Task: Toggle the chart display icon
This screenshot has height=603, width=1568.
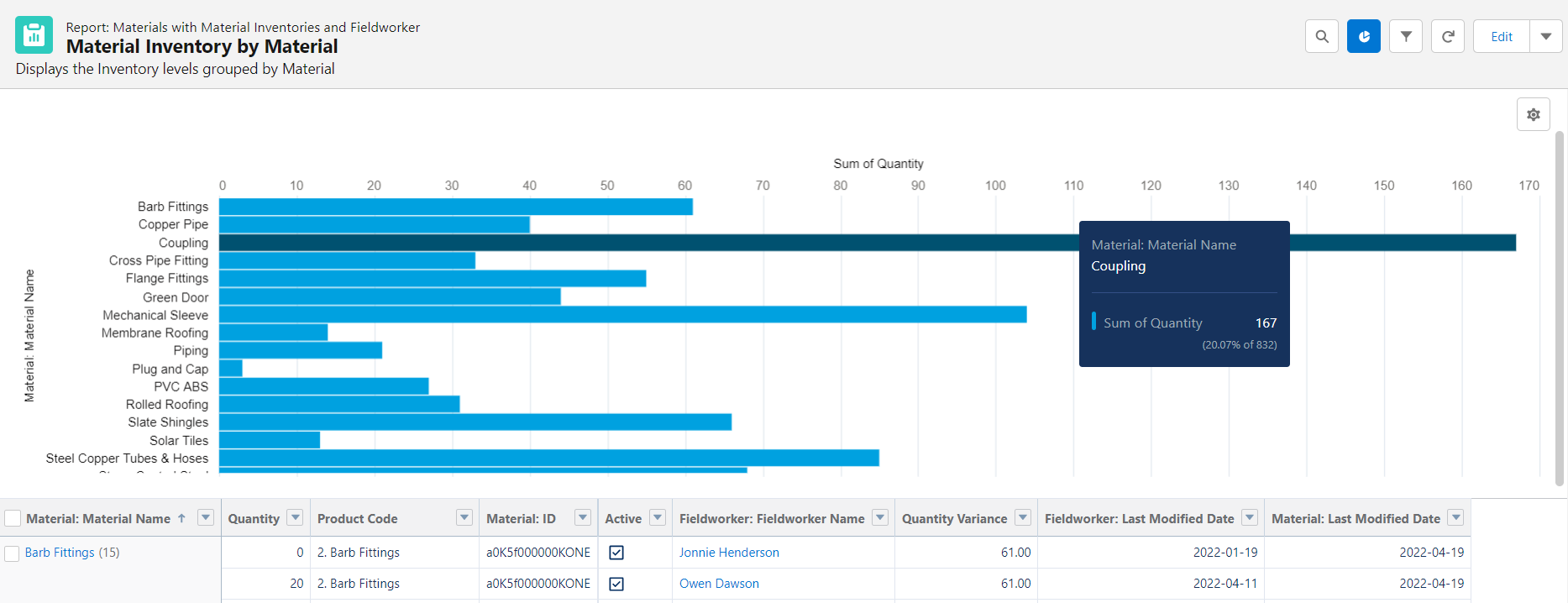Action: coord(1363,37)
